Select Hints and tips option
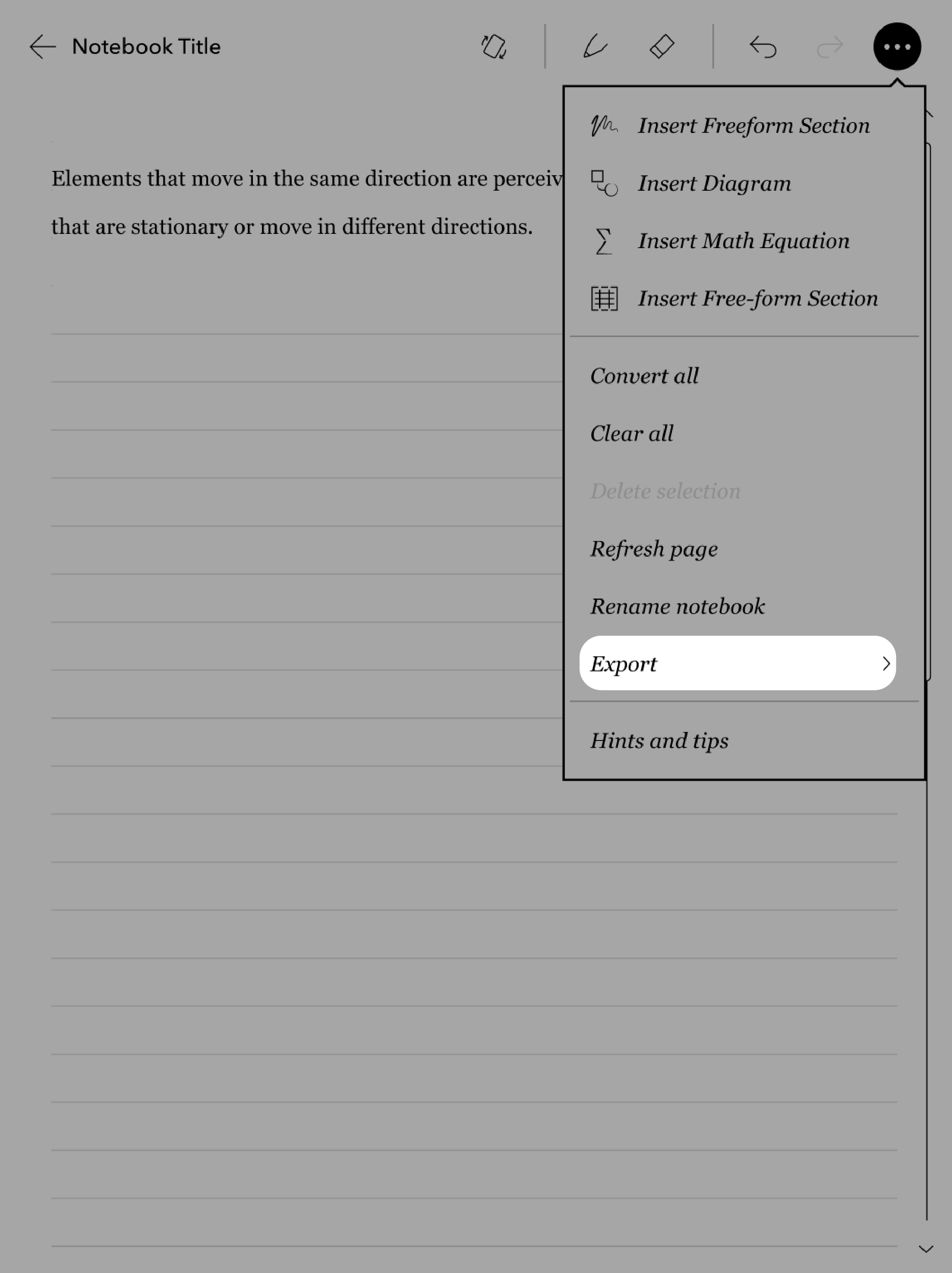The height and width of the screenshot is (1273, 952). 659,740
